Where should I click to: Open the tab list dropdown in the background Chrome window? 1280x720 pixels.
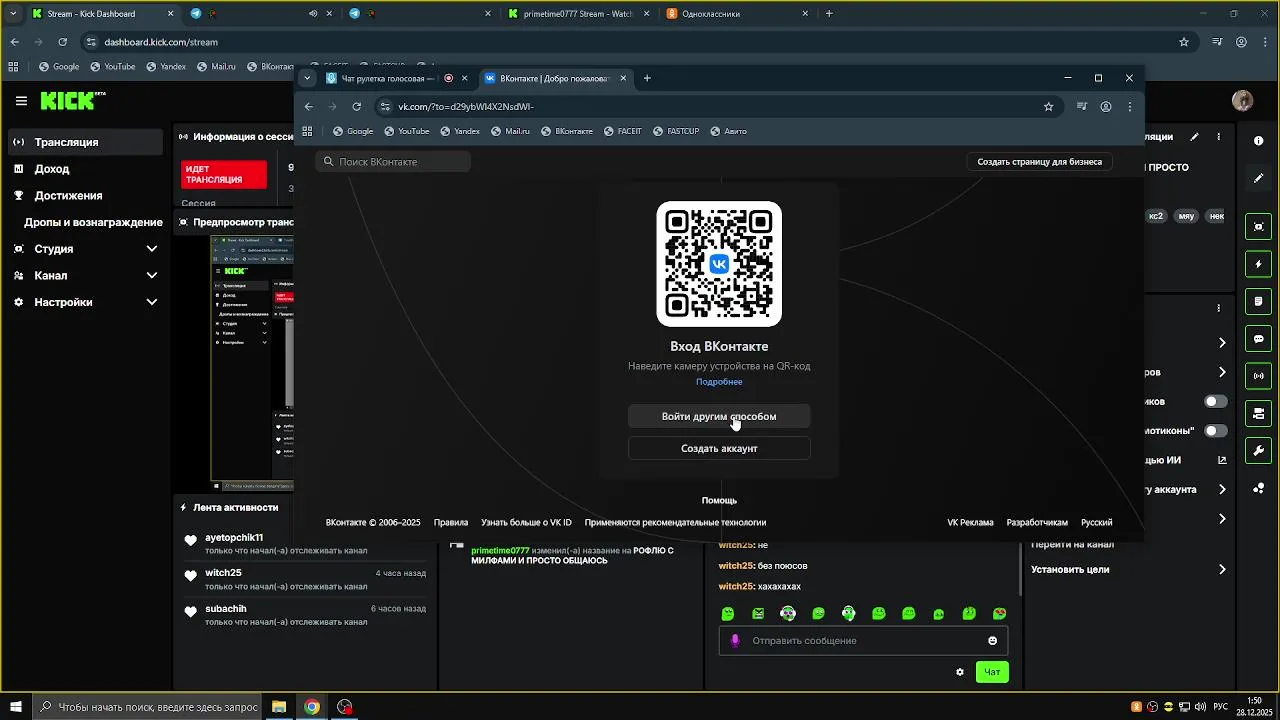point(13,14)
